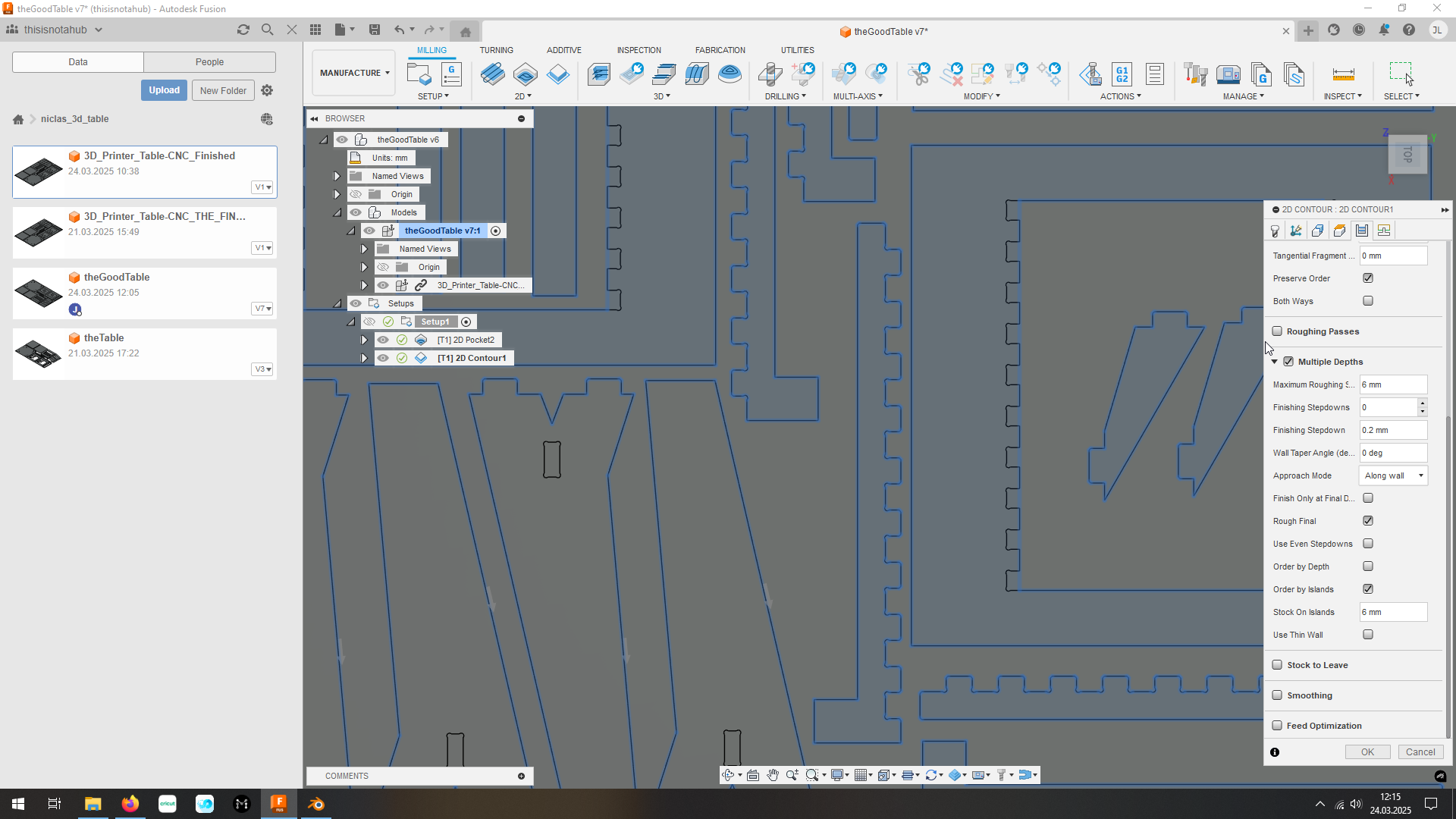1456x819 pixels.
Task: Click the niclas_3d_table breadcrumb link
Action: 74,119
